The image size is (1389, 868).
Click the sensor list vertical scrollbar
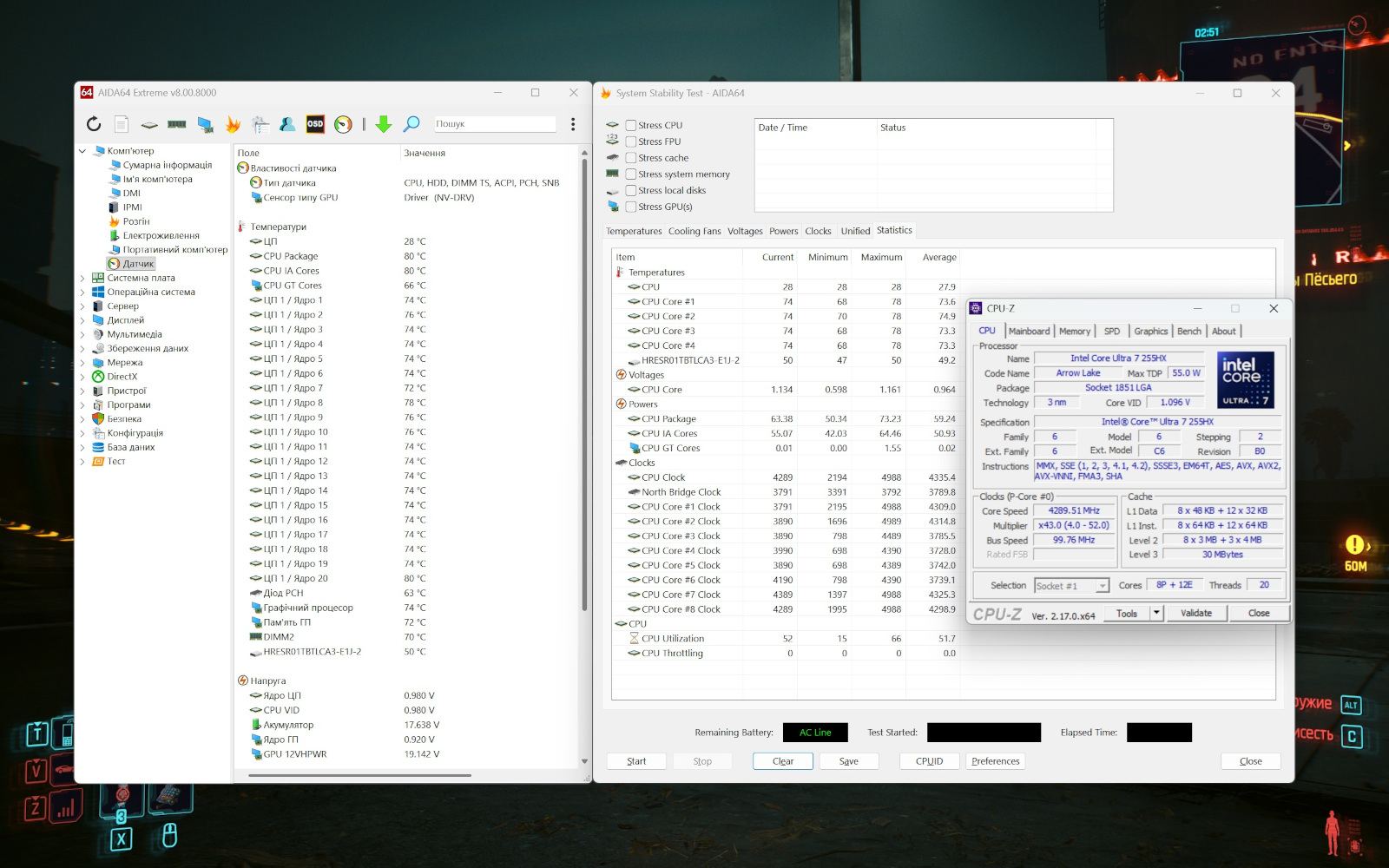click(x=584, y=382)
